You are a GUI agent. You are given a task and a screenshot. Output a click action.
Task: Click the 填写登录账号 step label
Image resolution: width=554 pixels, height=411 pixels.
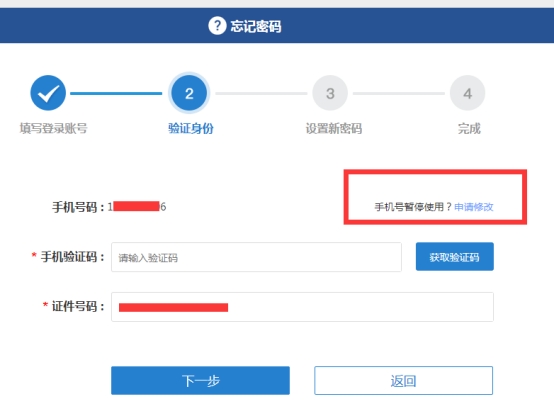click(53, 128)
